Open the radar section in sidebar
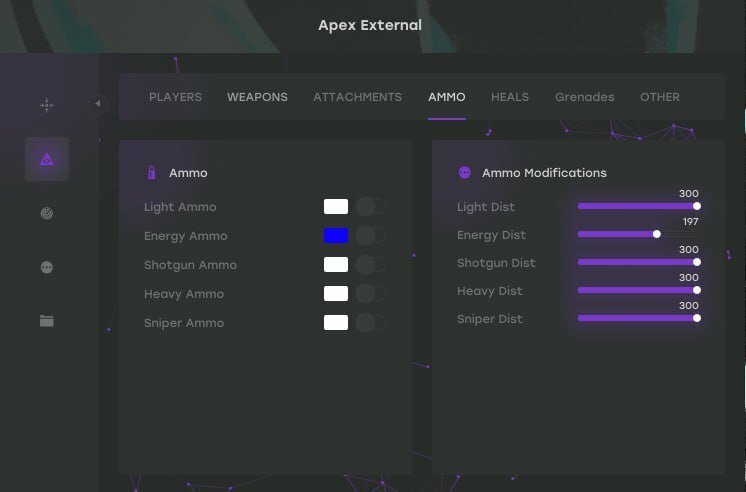 47,214
